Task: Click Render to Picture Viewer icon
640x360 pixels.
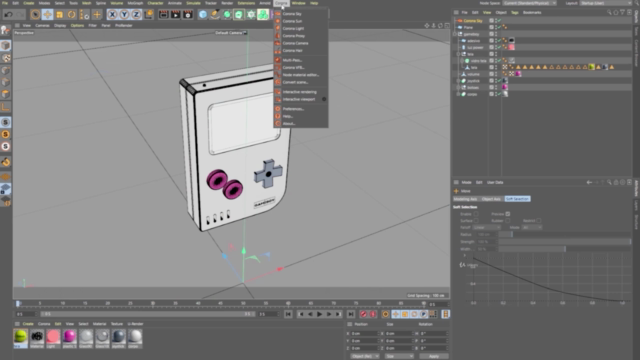Action: pos(176,15)
